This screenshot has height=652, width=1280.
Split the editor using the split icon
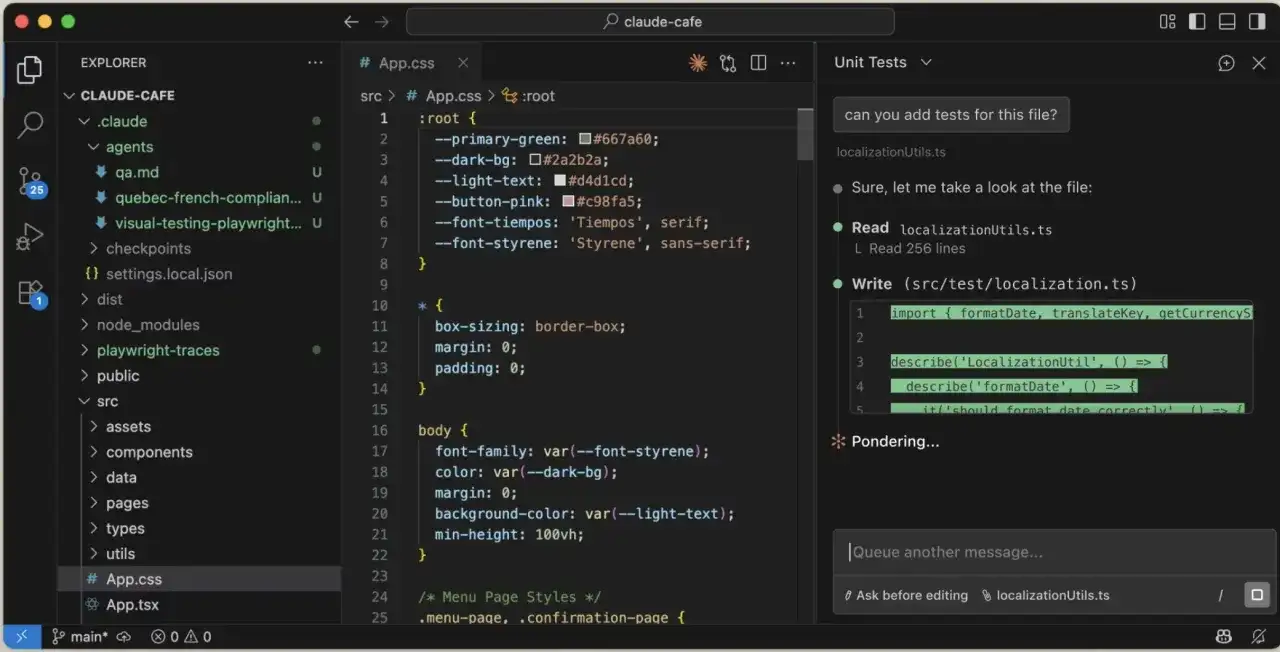tap(758, 62)
